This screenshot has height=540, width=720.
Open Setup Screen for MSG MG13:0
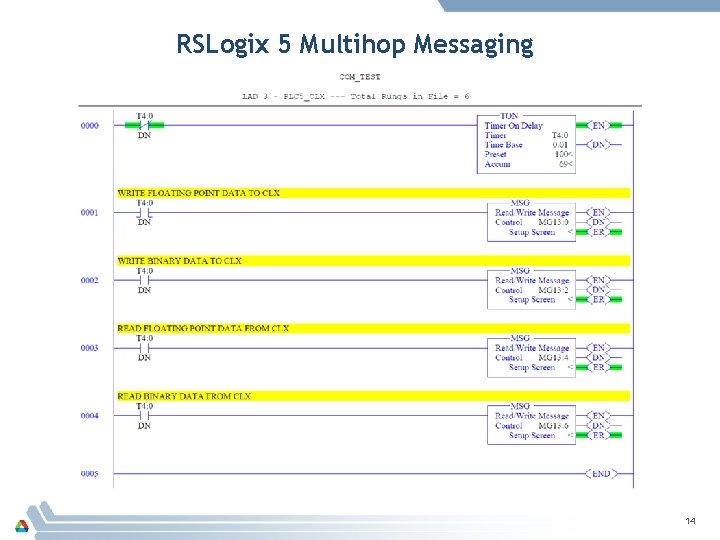[x=532, y=232]
